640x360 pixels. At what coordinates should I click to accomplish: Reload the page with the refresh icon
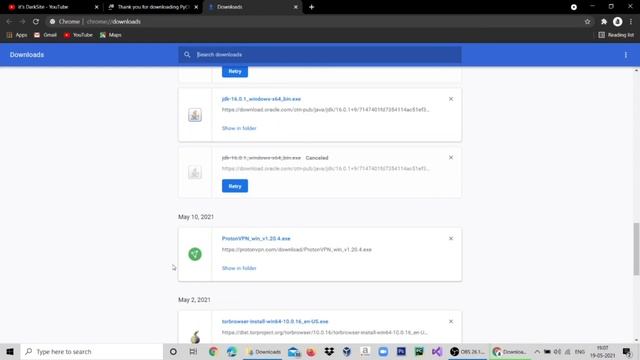36,22
